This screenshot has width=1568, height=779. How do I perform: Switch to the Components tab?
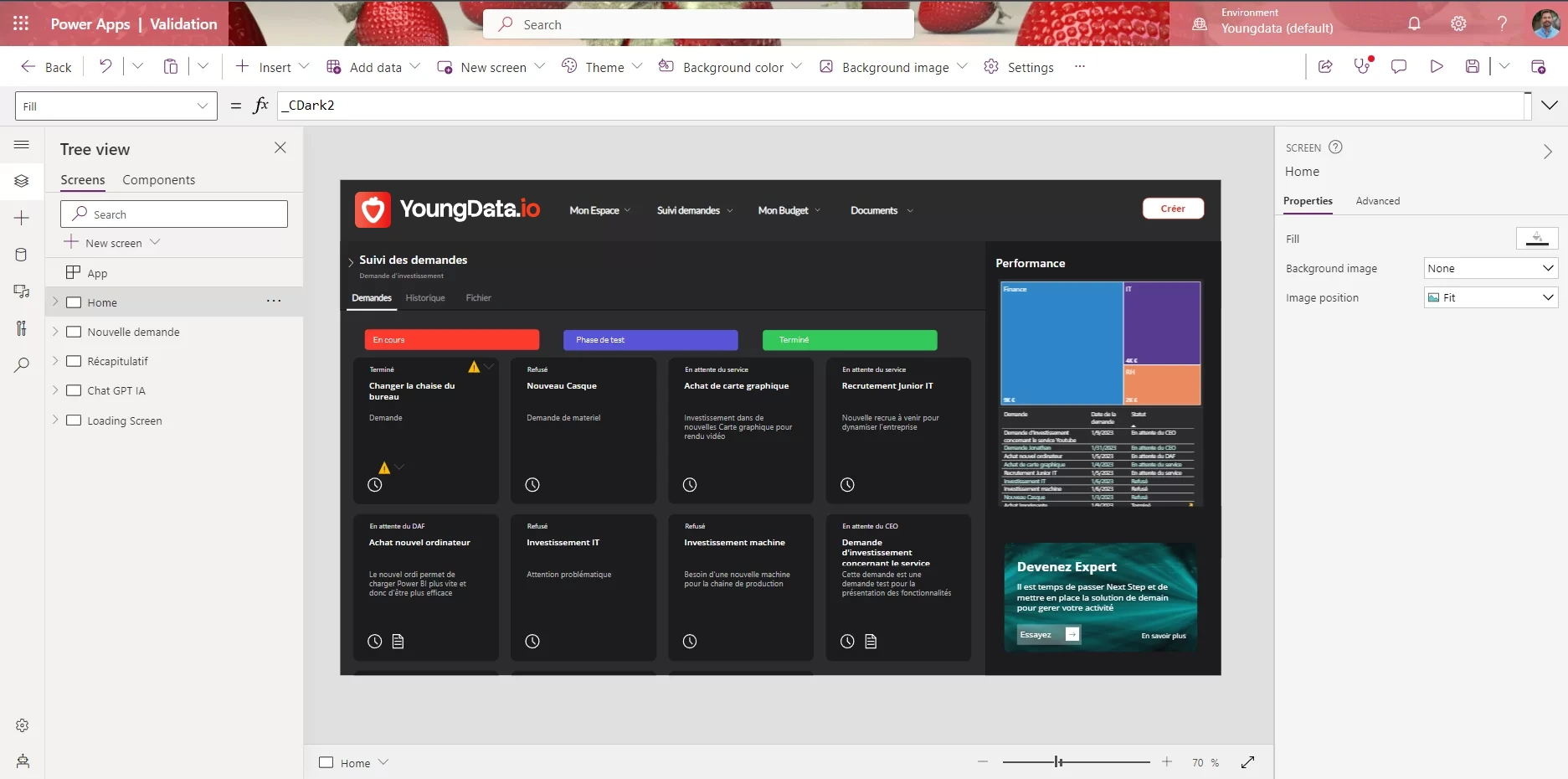(158, 179)
